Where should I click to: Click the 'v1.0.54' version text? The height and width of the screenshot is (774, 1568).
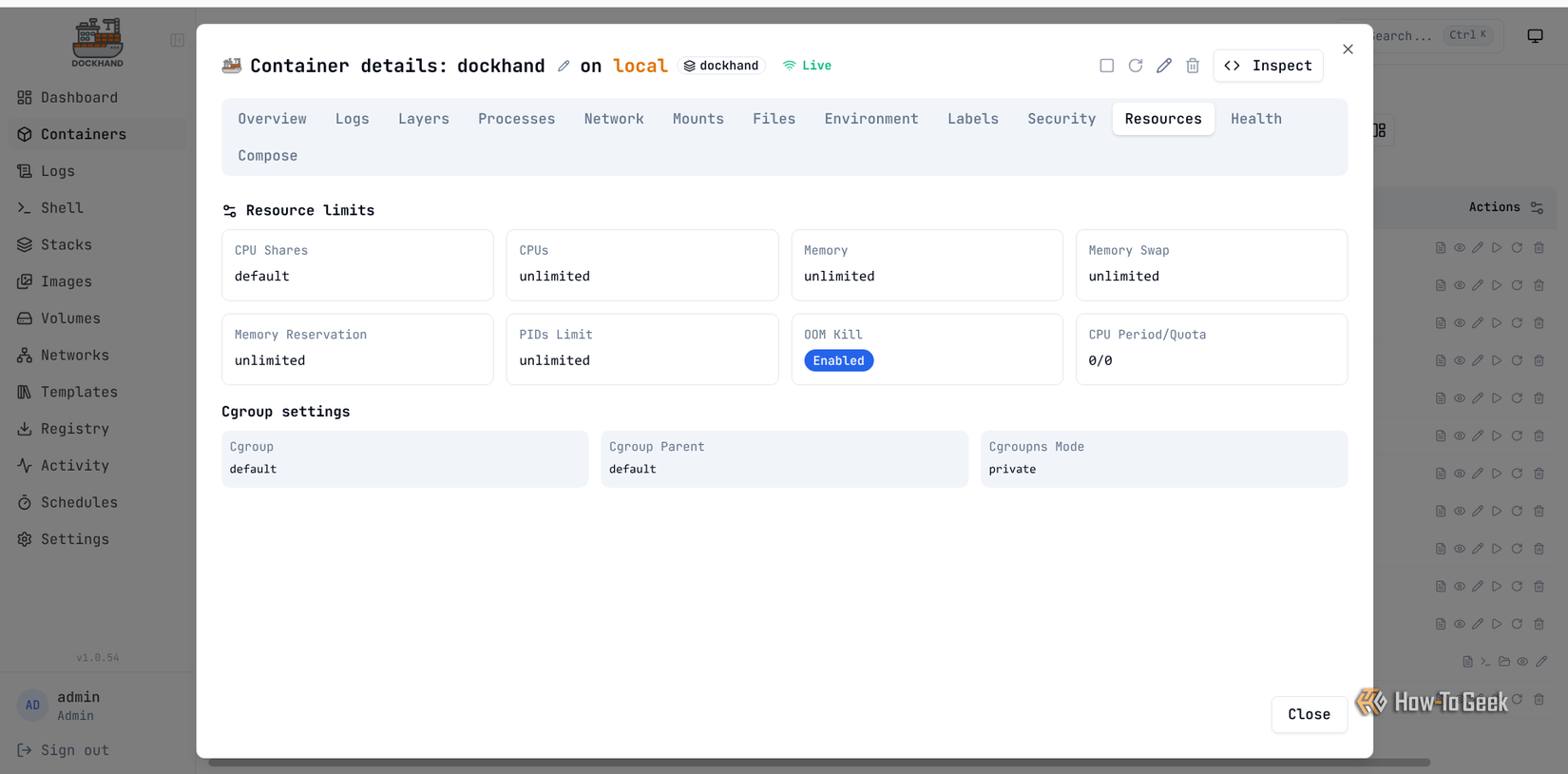[98, 658]
